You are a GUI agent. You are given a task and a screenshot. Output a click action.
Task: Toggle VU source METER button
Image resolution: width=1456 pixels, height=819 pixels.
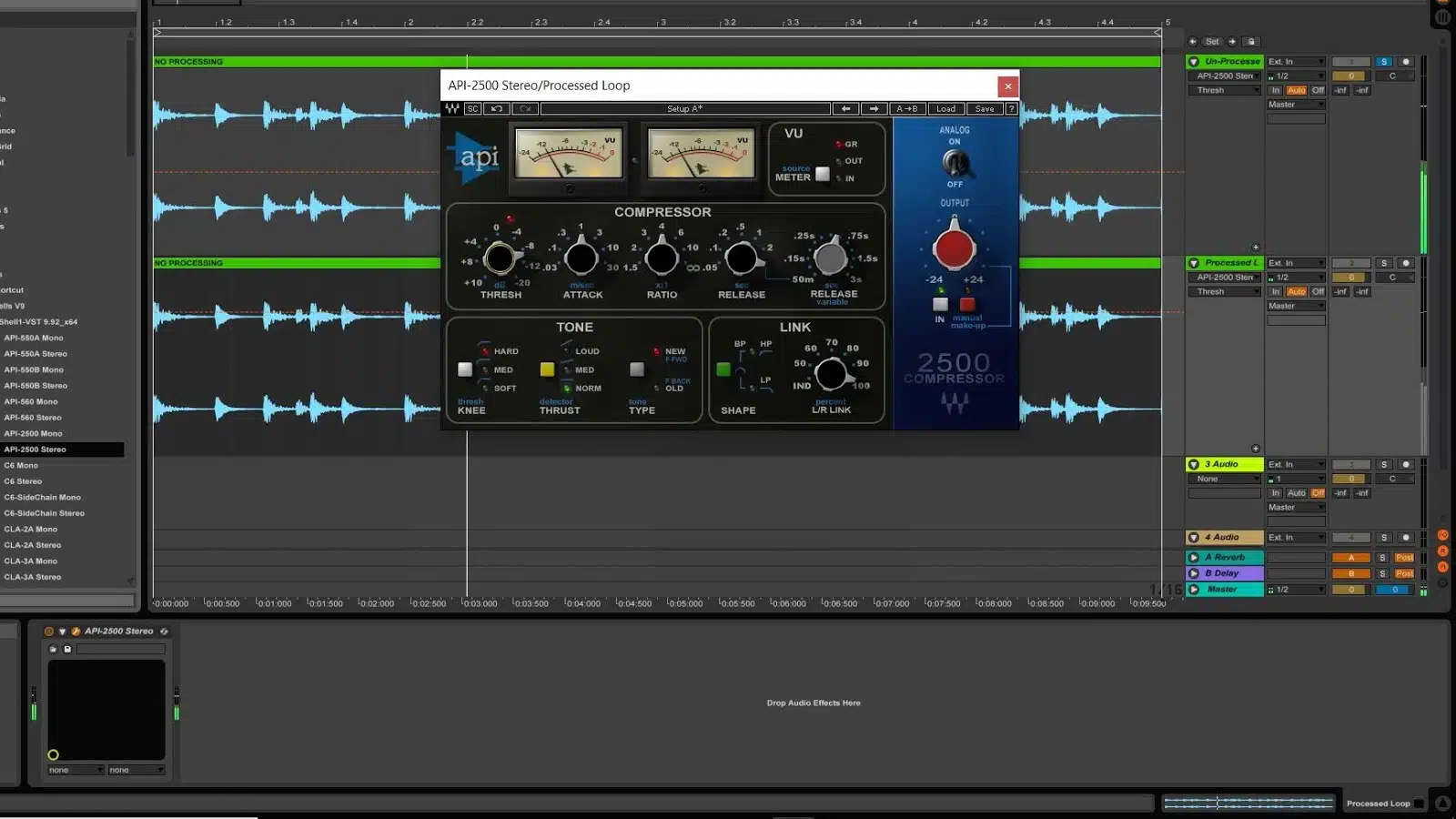click(x=823, y=174)
